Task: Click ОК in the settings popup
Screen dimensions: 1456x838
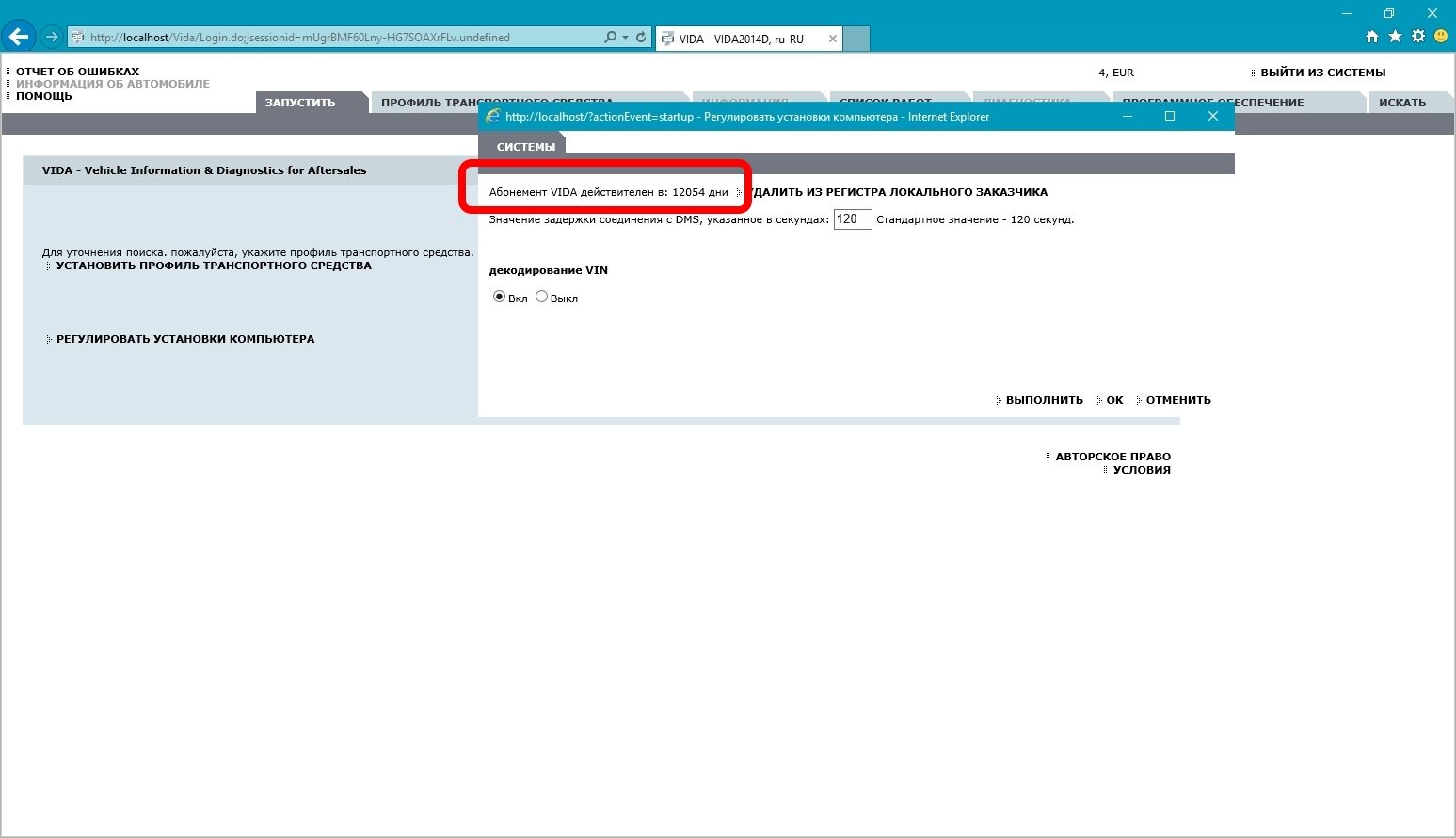Action: click(x=1114, y=400)
